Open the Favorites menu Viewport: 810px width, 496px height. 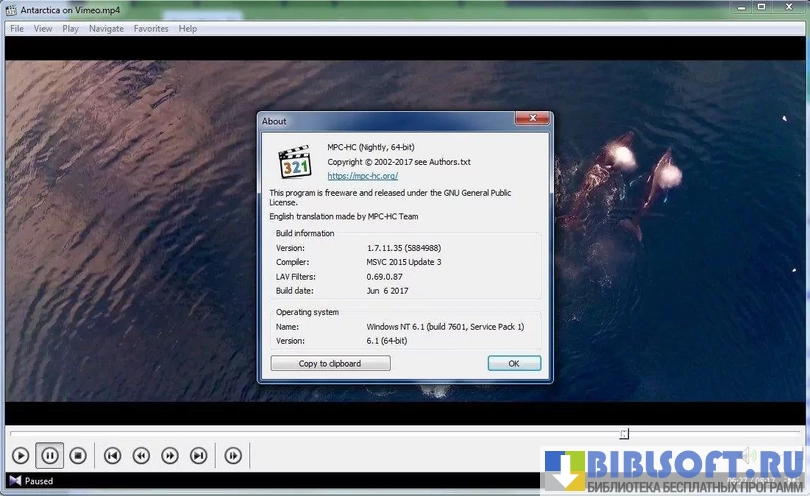coord(151,29)
